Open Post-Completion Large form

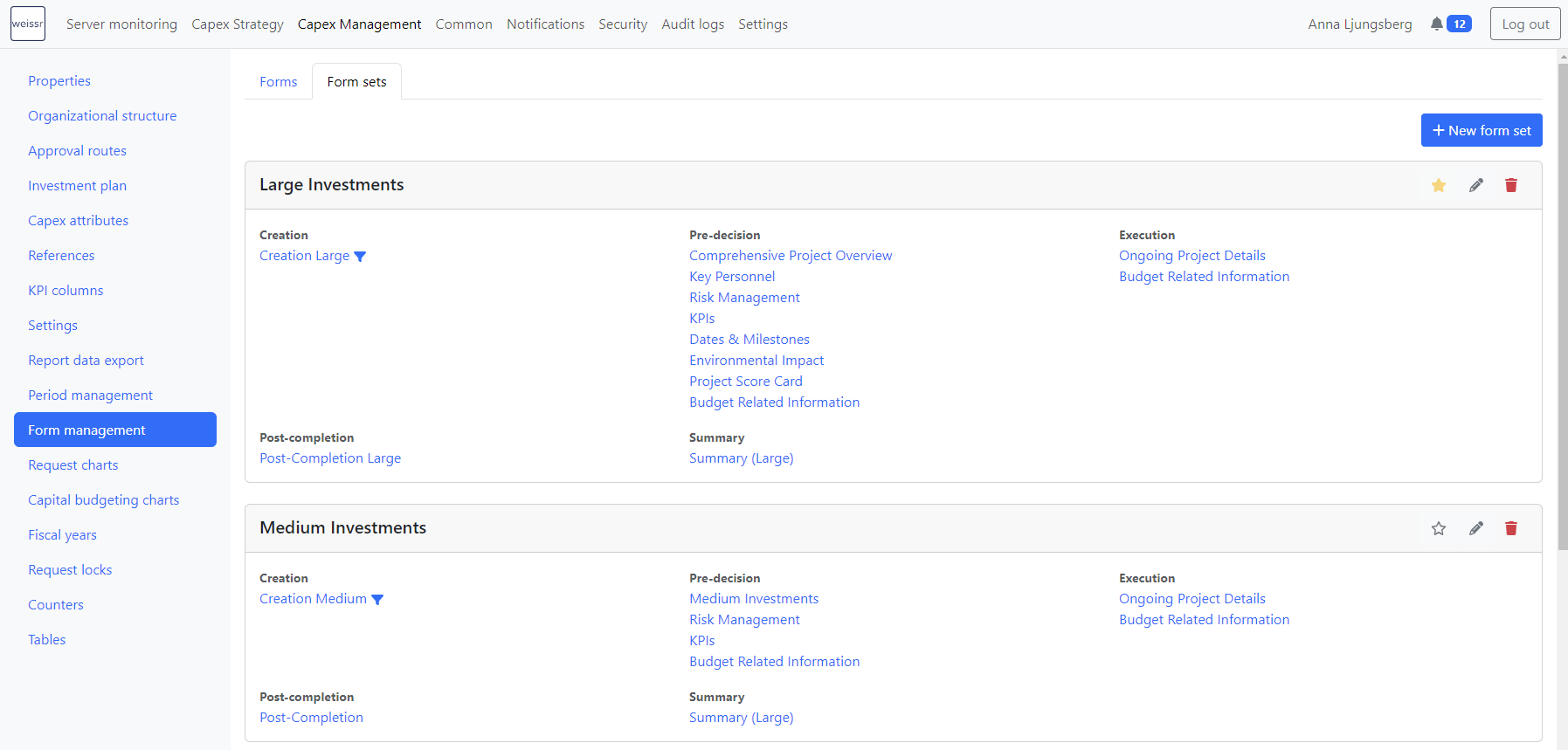pyautogui.click(x=330, y=458)
